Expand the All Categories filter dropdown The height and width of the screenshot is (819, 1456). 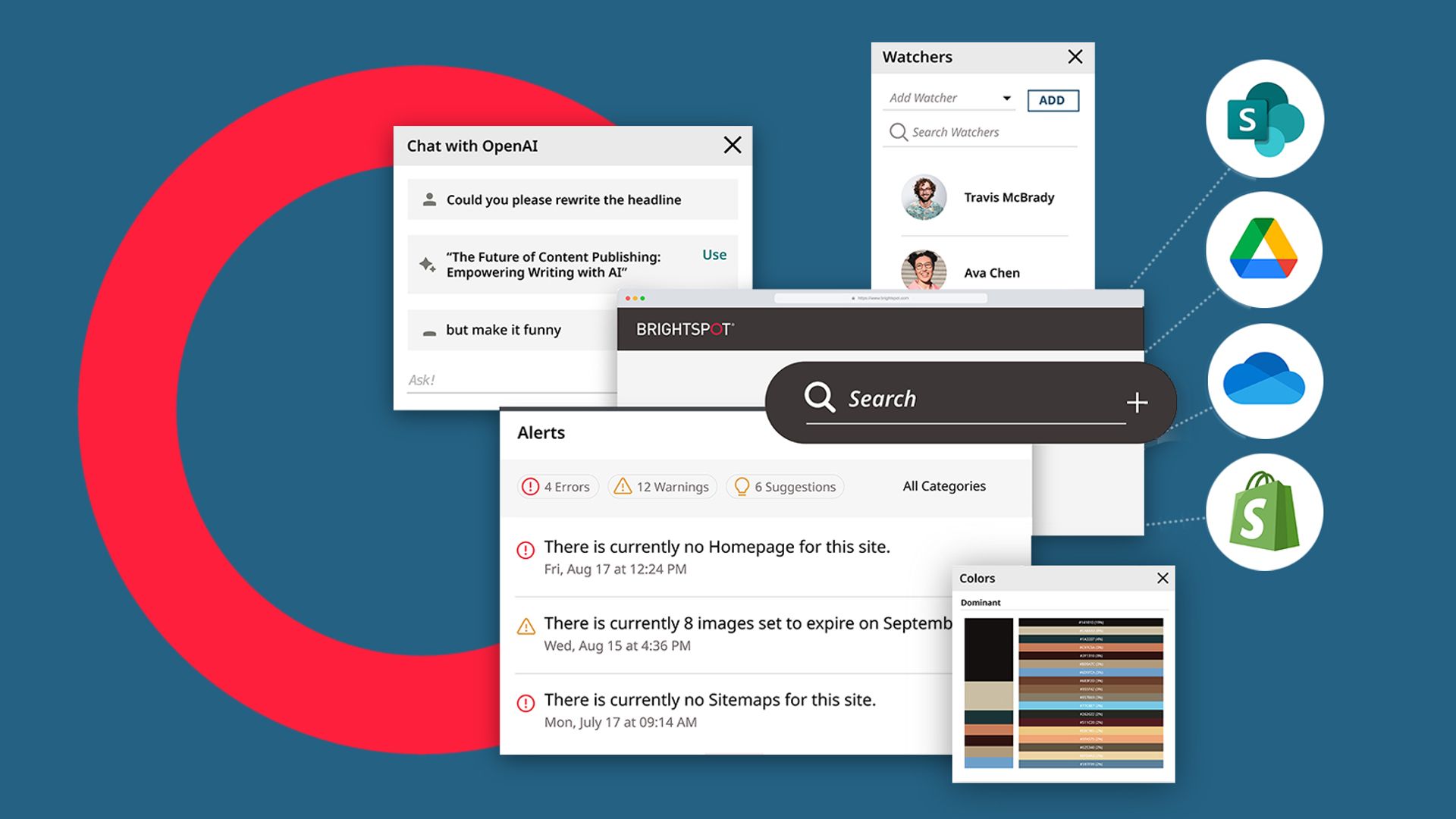coord(942,485)
